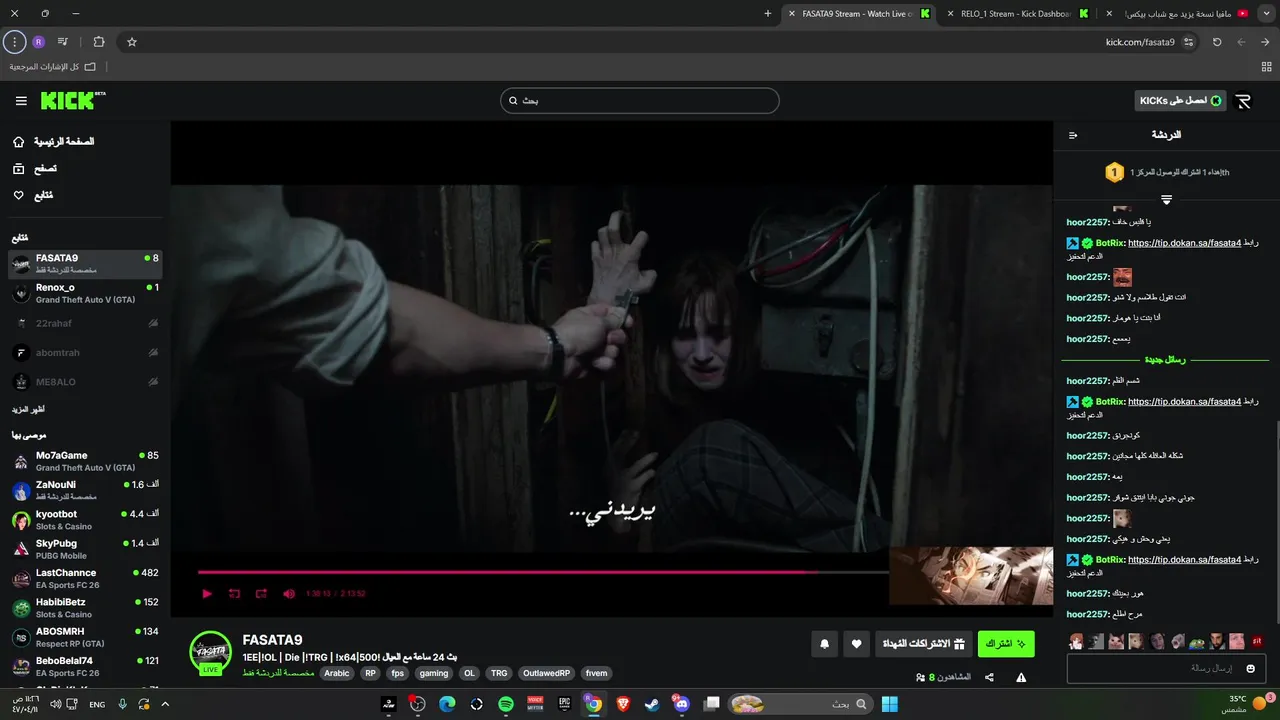This screenshot has height=720, width=1280.
Task: Select the TRG tag
Action: (499, 673)
